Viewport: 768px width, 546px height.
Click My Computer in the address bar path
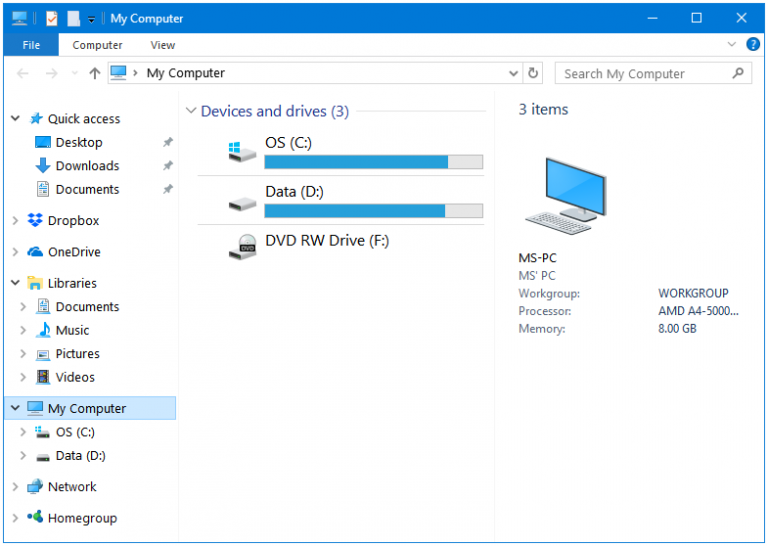tap(186, 73)
